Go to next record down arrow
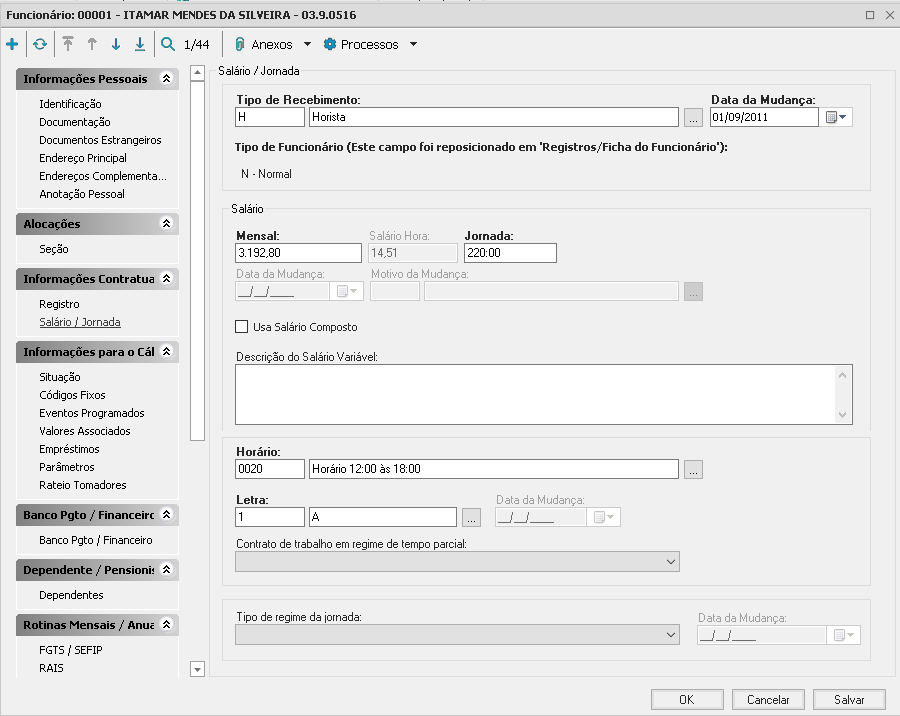900x716 pixels. click(x=116, y=44)
